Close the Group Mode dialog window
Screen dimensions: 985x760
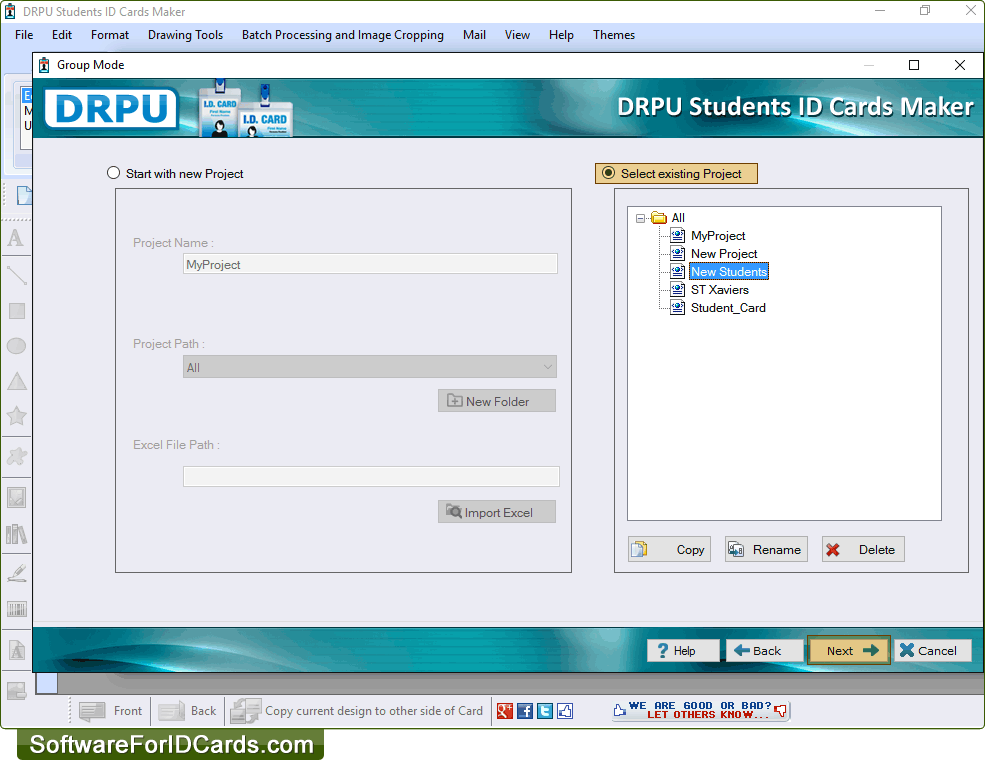tap(959, 65)
